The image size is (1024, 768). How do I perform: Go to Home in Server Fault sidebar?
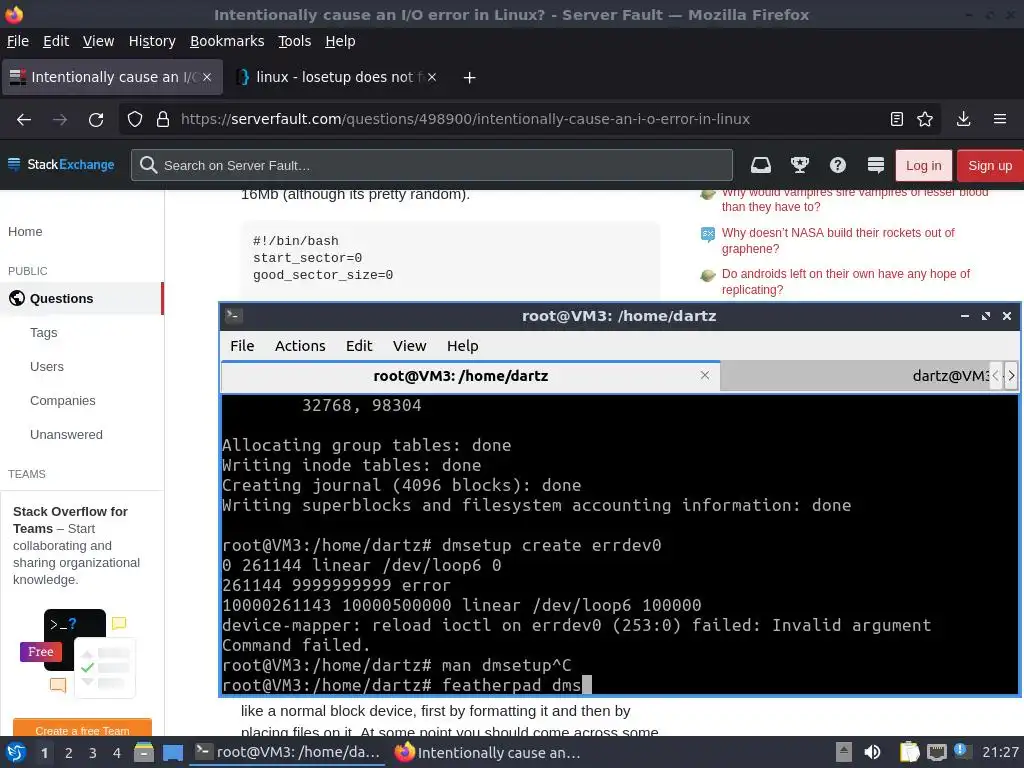click(25, 232)
